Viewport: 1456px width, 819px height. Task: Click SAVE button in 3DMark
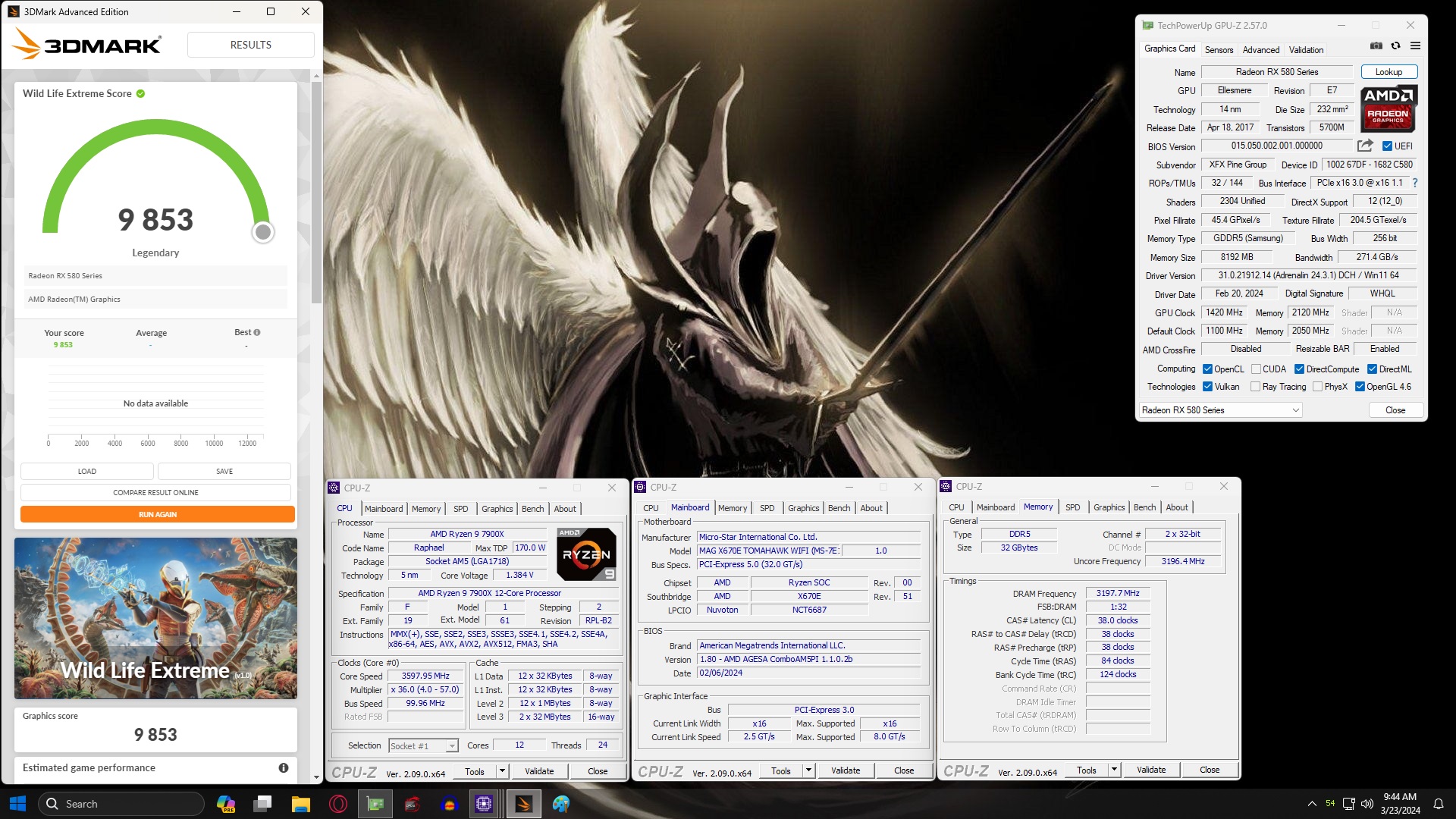click(x=224, y=471)
